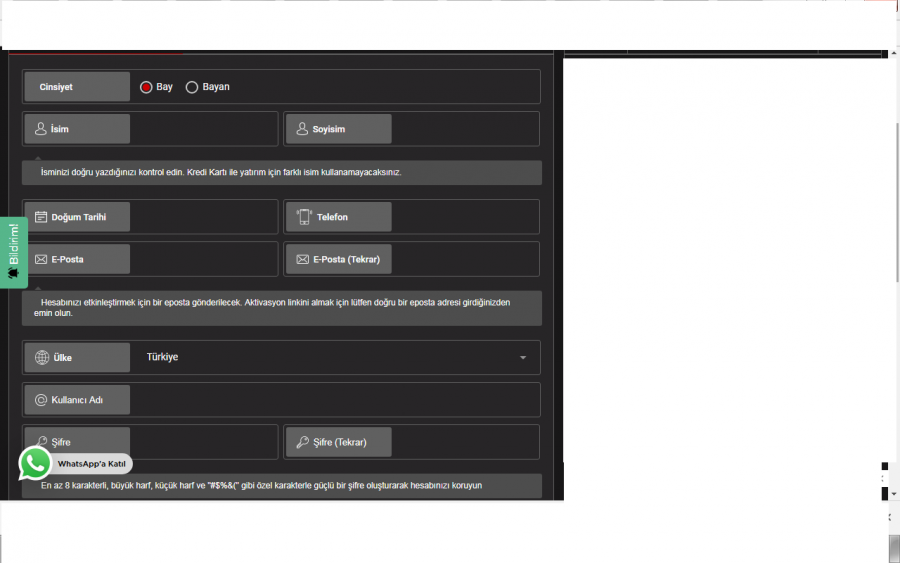Click the Ülke globe icon
The width and height of the screenshot is (900, 563).
(42, 357)
